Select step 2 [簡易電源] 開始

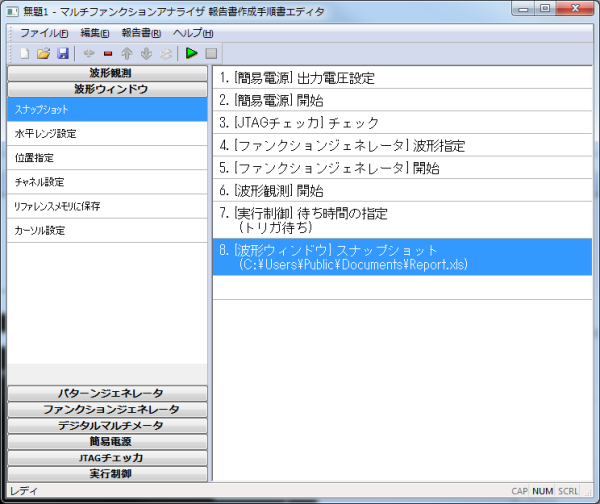(x=403, y=100)
